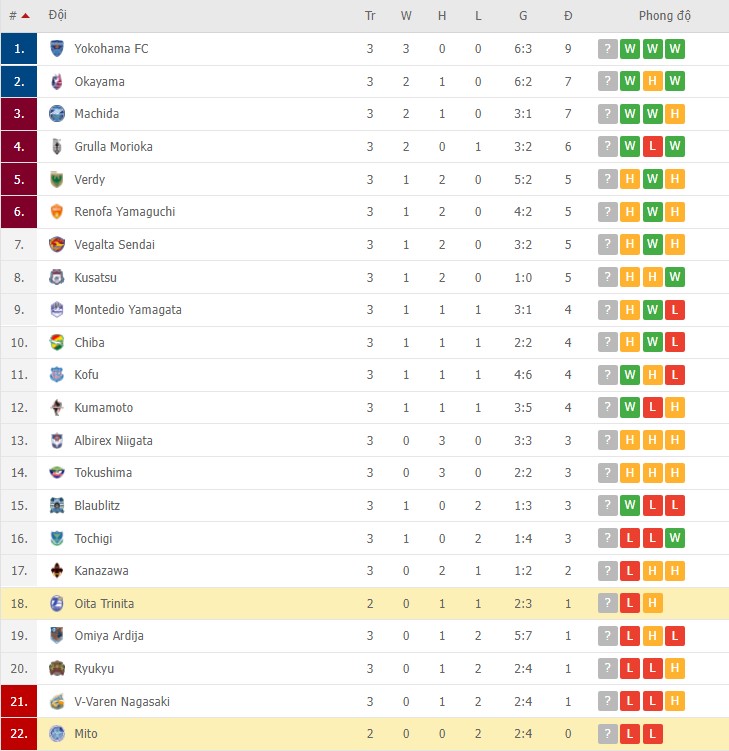729x751 pixels.
Task: Click the G goals column header
Action: (x=523, y=16)
